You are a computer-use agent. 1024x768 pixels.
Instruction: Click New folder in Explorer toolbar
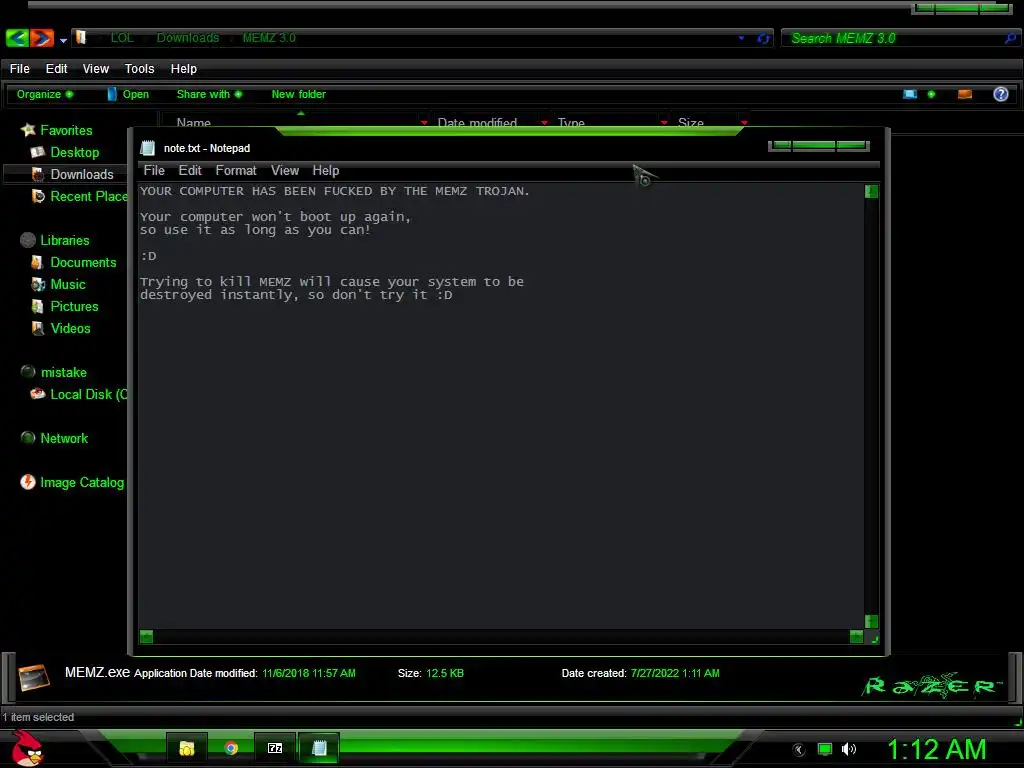click(298, 94)
